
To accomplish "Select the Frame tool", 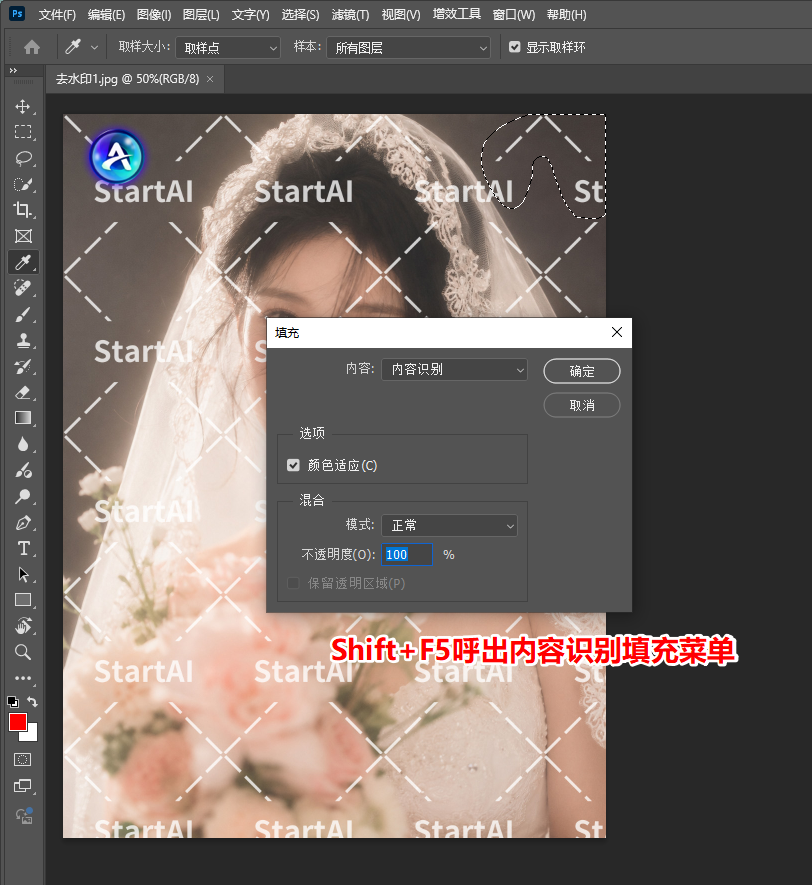I will (23, 236).
